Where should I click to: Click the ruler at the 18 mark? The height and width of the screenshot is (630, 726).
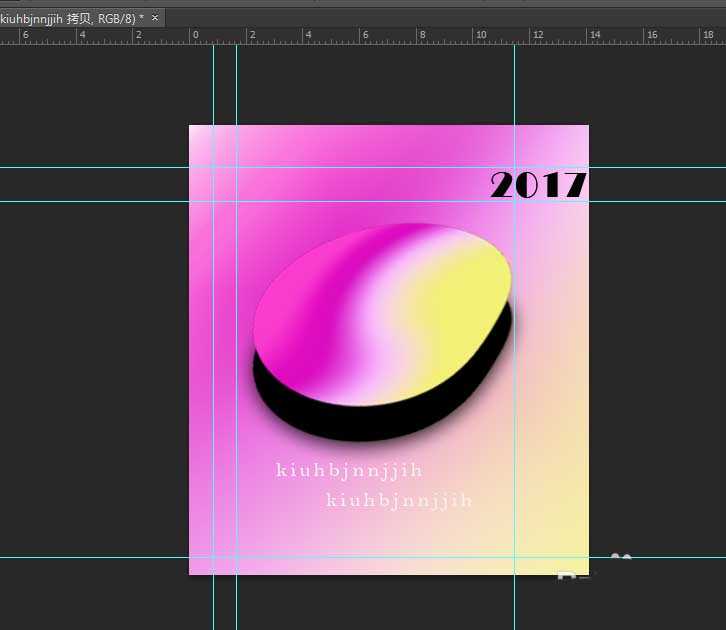point(709,36)
